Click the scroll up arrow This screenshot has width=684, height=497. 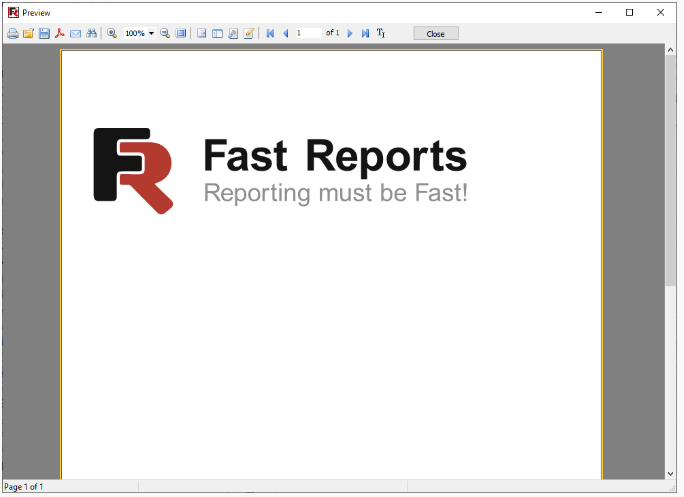[x=670, y=50]
